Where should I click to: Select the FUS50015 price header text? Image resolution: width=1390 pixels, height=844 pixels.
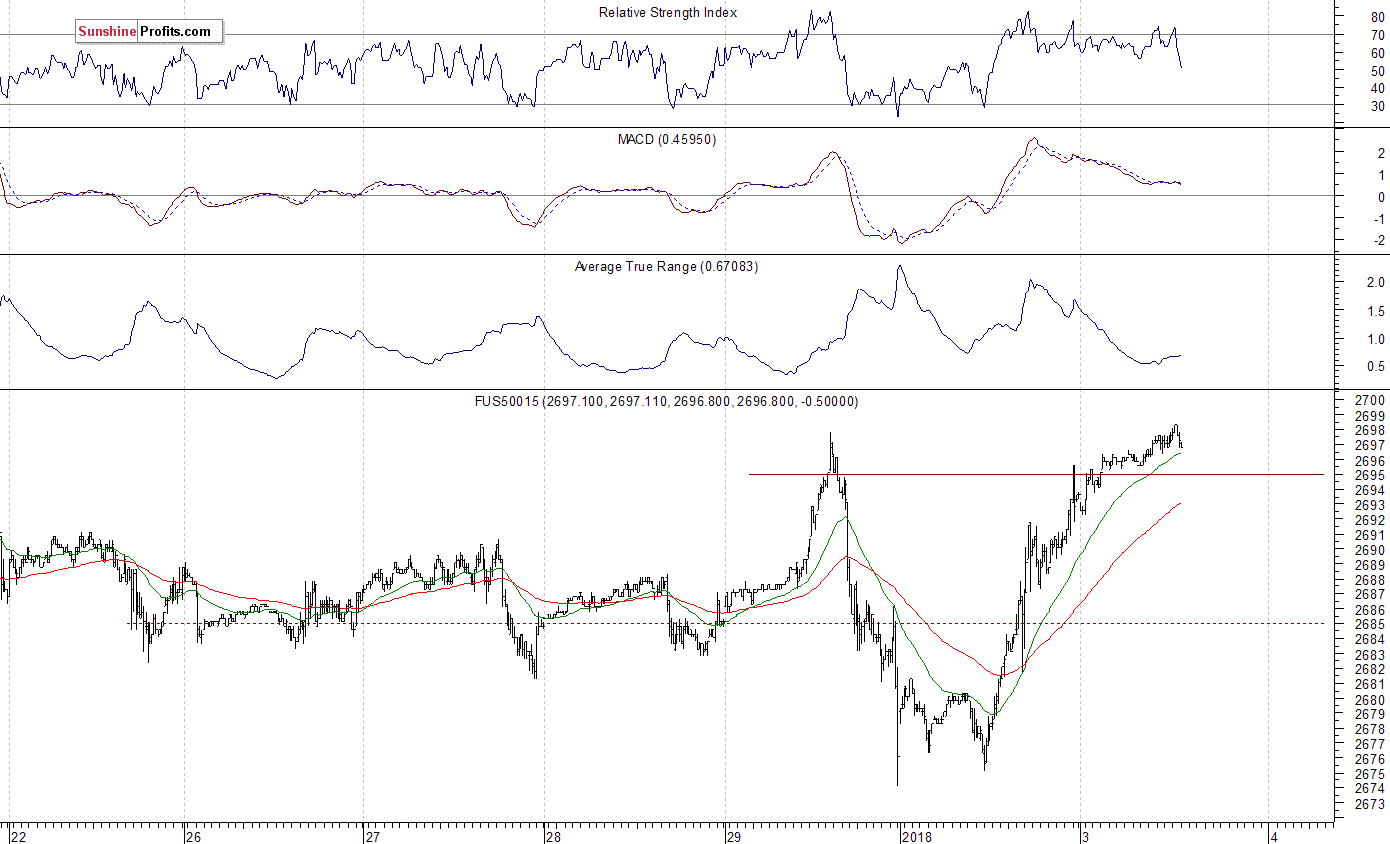666,401
